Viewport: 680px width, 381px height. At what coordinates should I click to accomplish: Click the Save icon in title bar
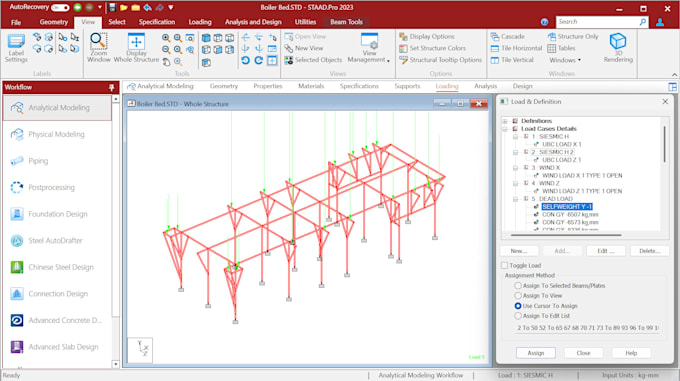tap(112, 7)
